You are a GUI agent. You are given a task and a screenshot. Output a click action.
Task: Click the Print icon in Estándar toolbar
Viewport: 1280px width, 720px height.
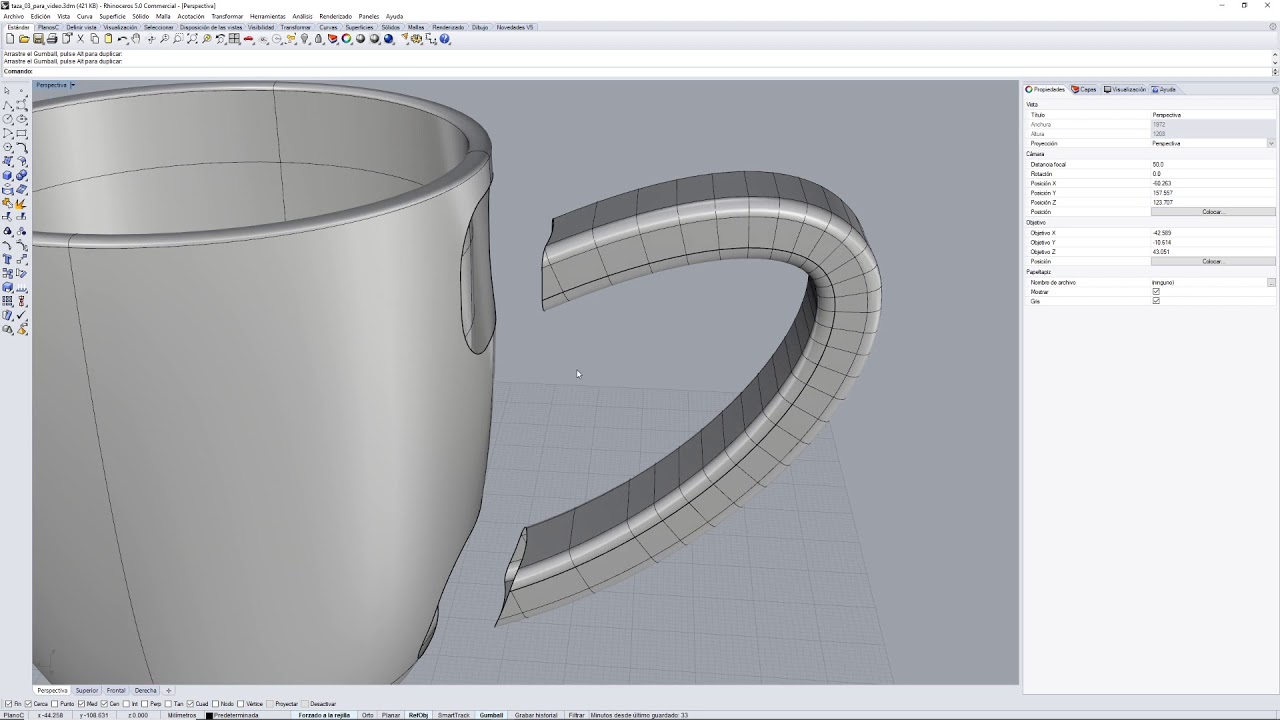52,39
